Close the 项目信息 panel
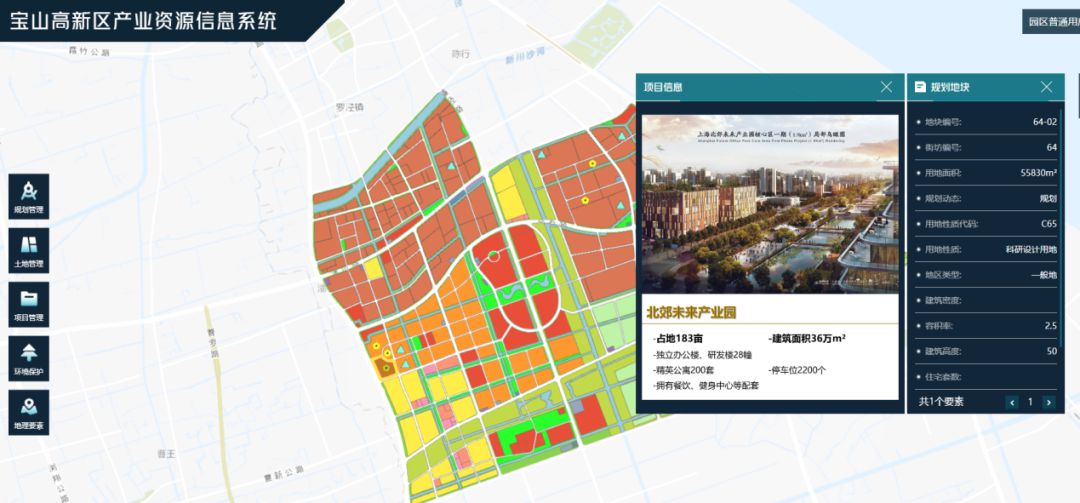This screenshot has width=1080, height=503. coord(886,87)
